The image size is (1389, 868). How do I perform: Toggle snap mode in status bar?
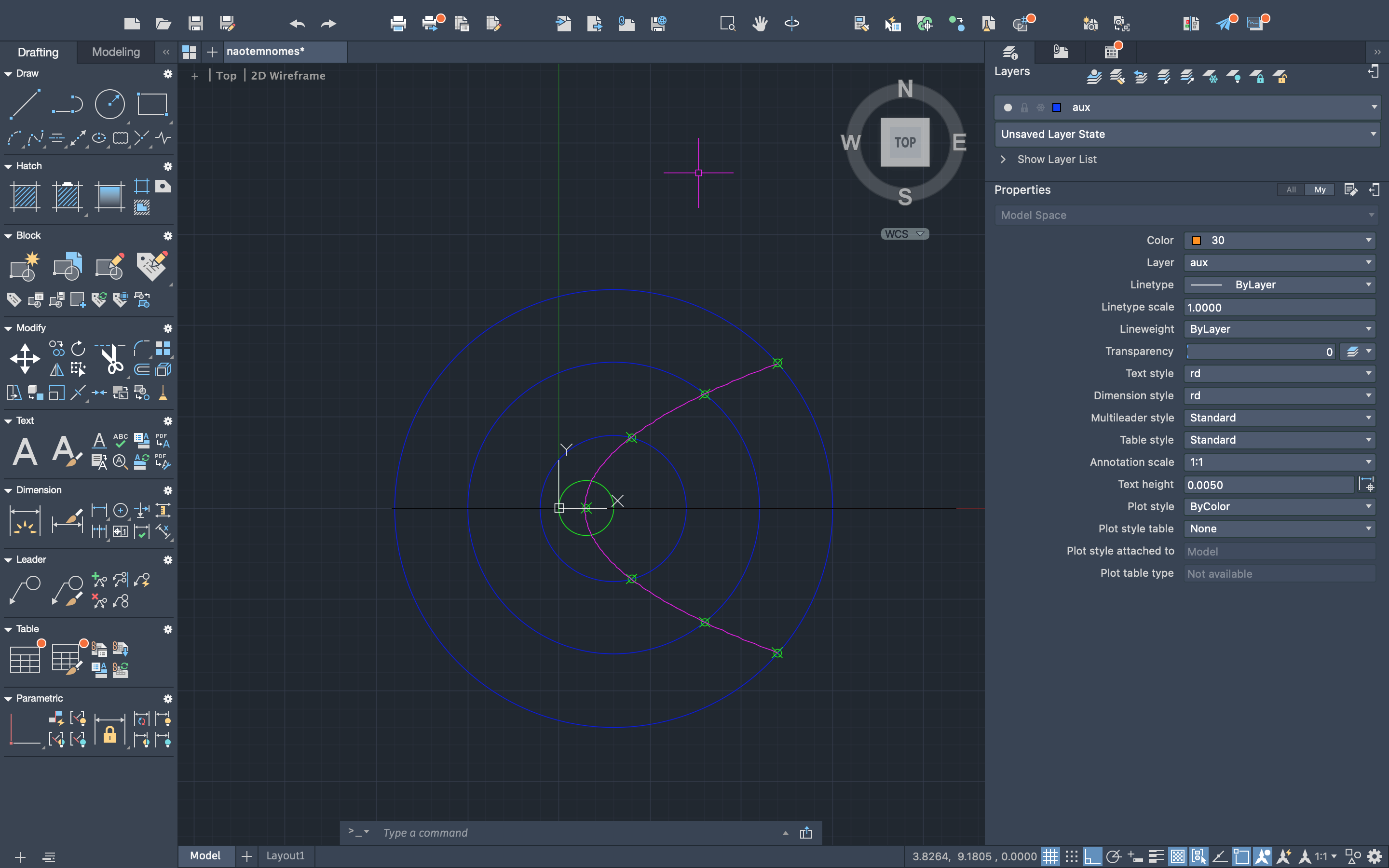point(1071,856)
